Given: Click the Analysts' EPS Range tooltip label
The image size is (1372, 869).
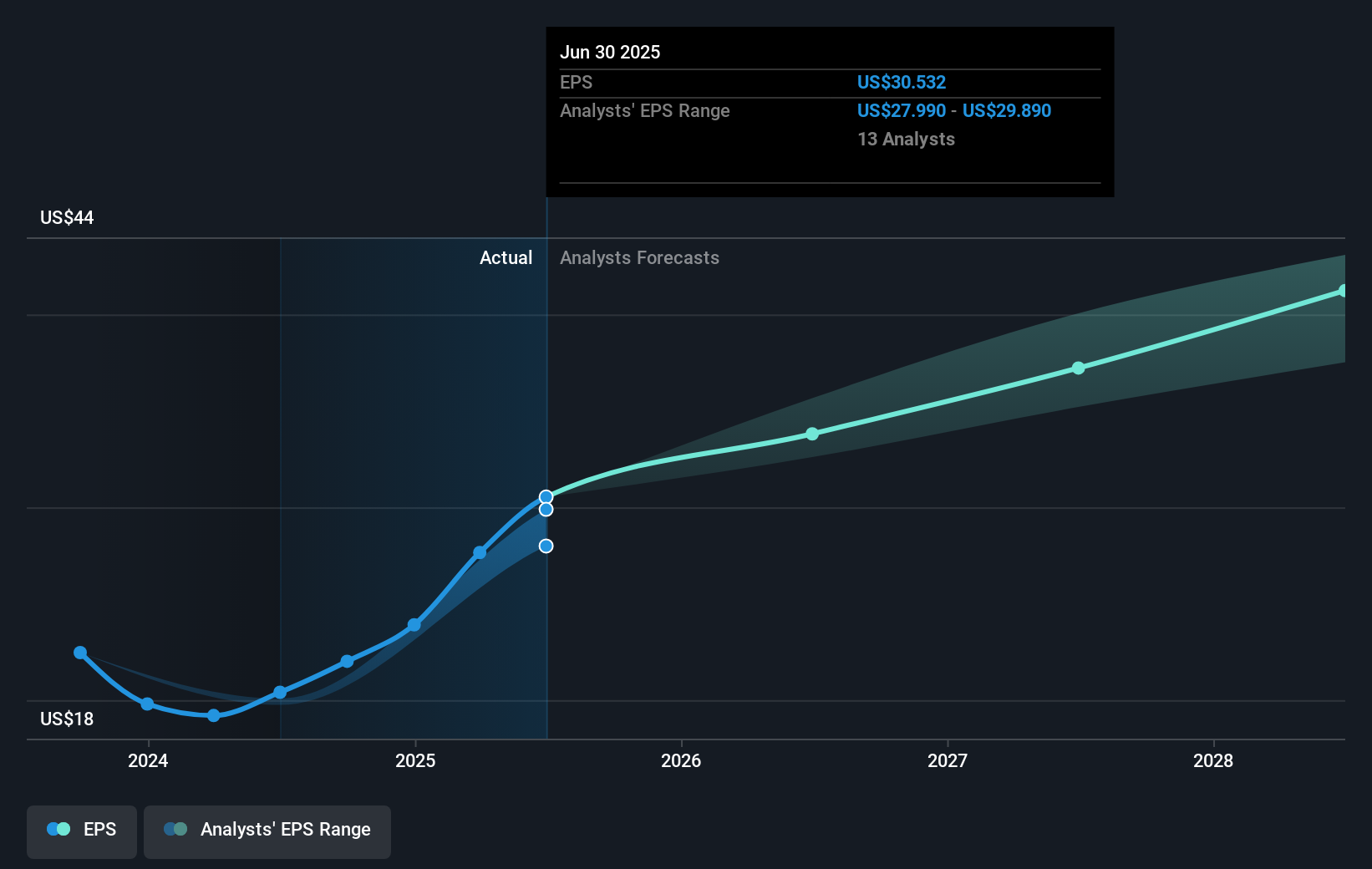Looking at the screenshot, I should tap(644, 110).
